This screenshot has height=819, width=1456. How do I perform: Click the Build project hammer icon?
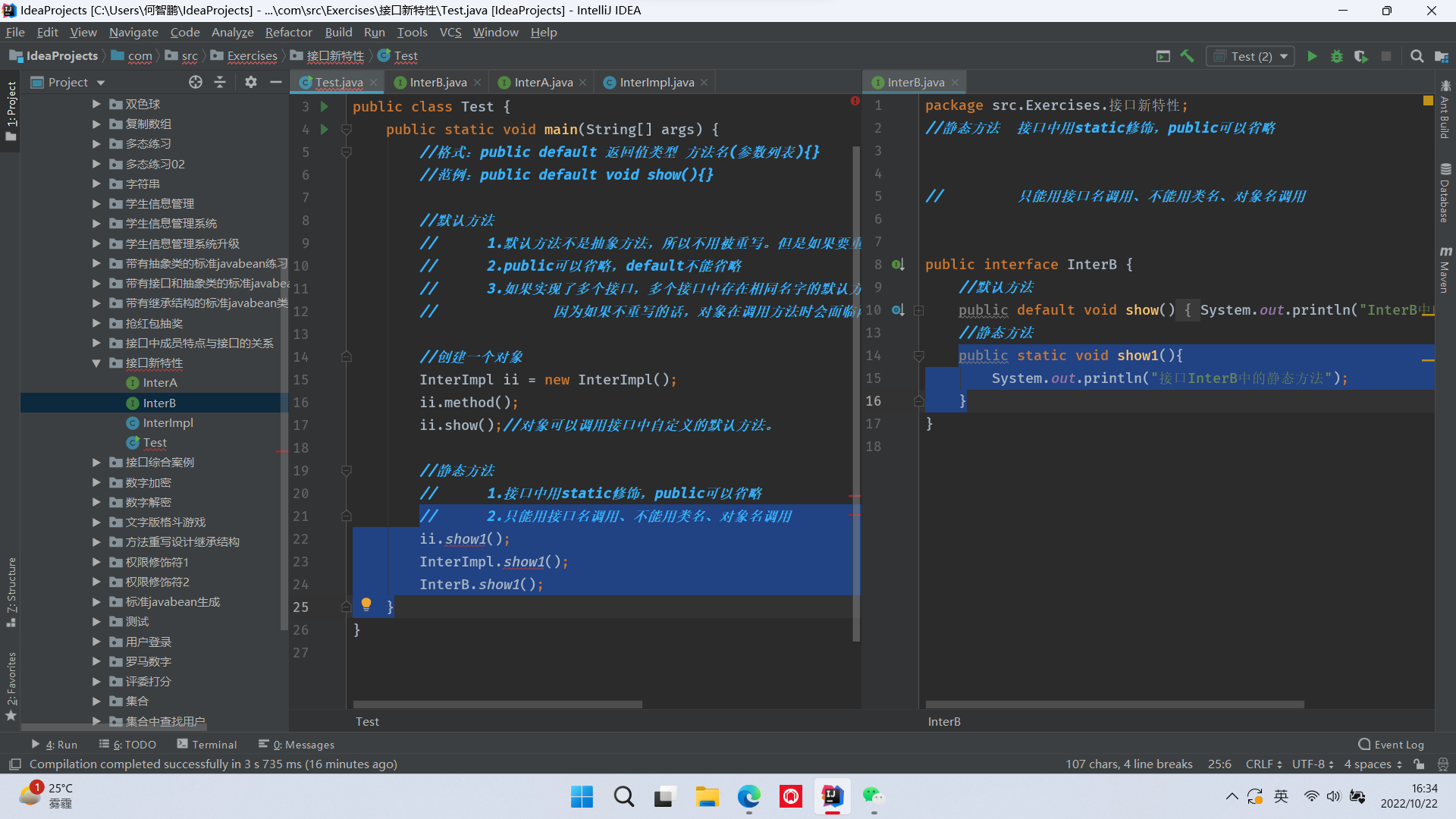pyautogui.click(x=1188, y=56)
